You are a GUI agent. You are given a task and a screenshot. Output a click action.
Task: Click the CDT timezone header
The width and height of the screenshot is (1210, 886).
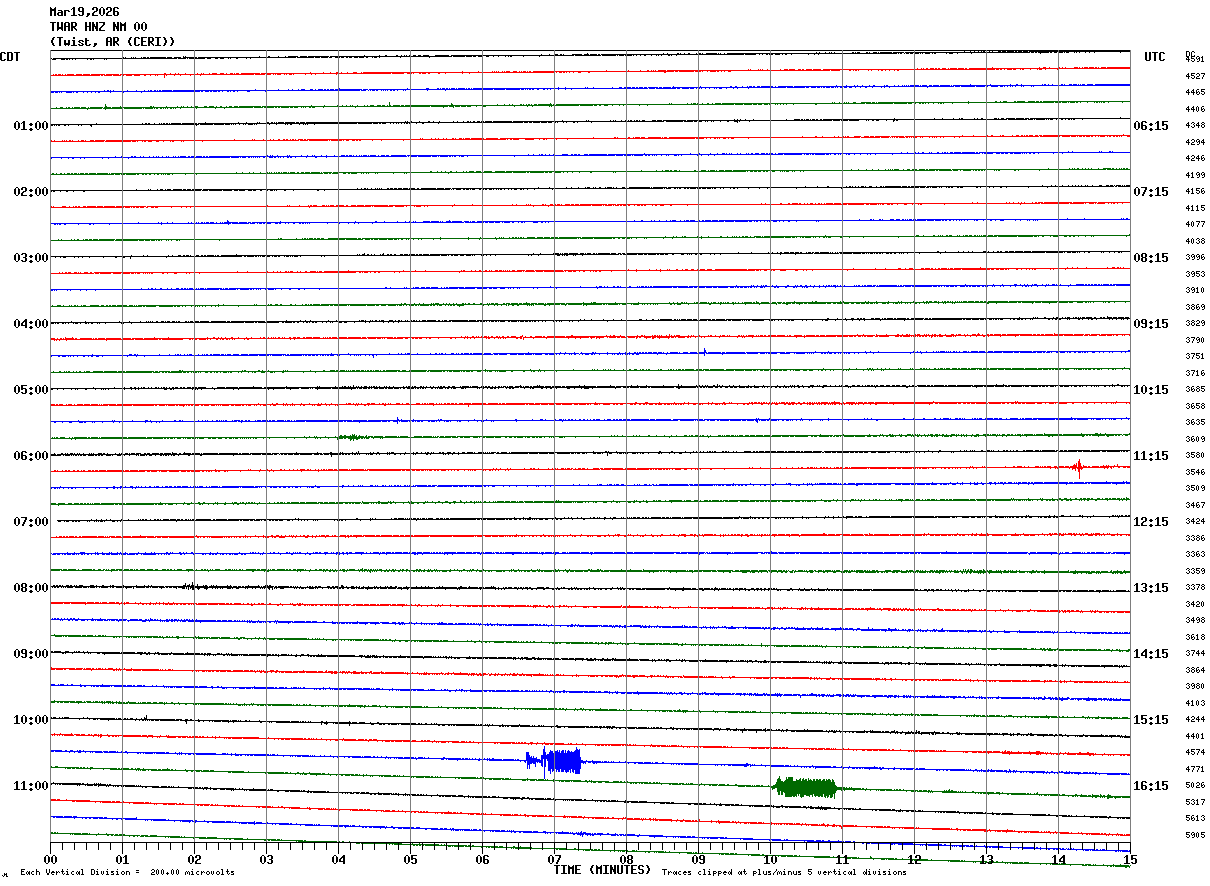(x=10, y=57)
